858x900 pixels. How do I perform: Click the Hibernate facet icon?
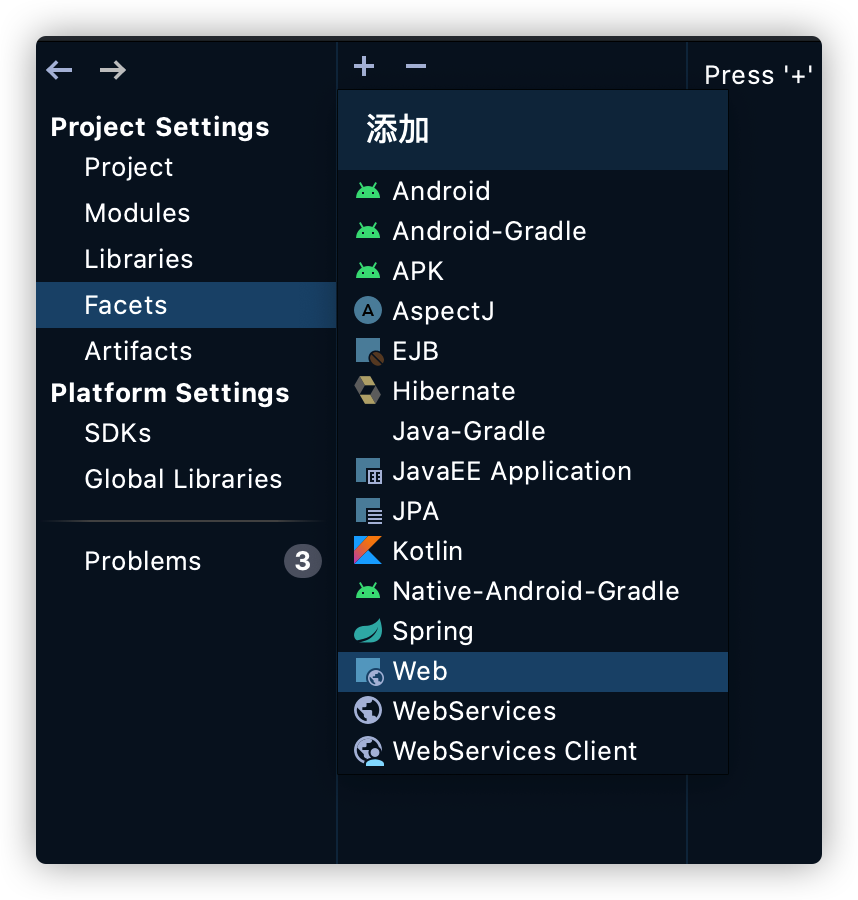pyautogui.click(x=368, y=391)
